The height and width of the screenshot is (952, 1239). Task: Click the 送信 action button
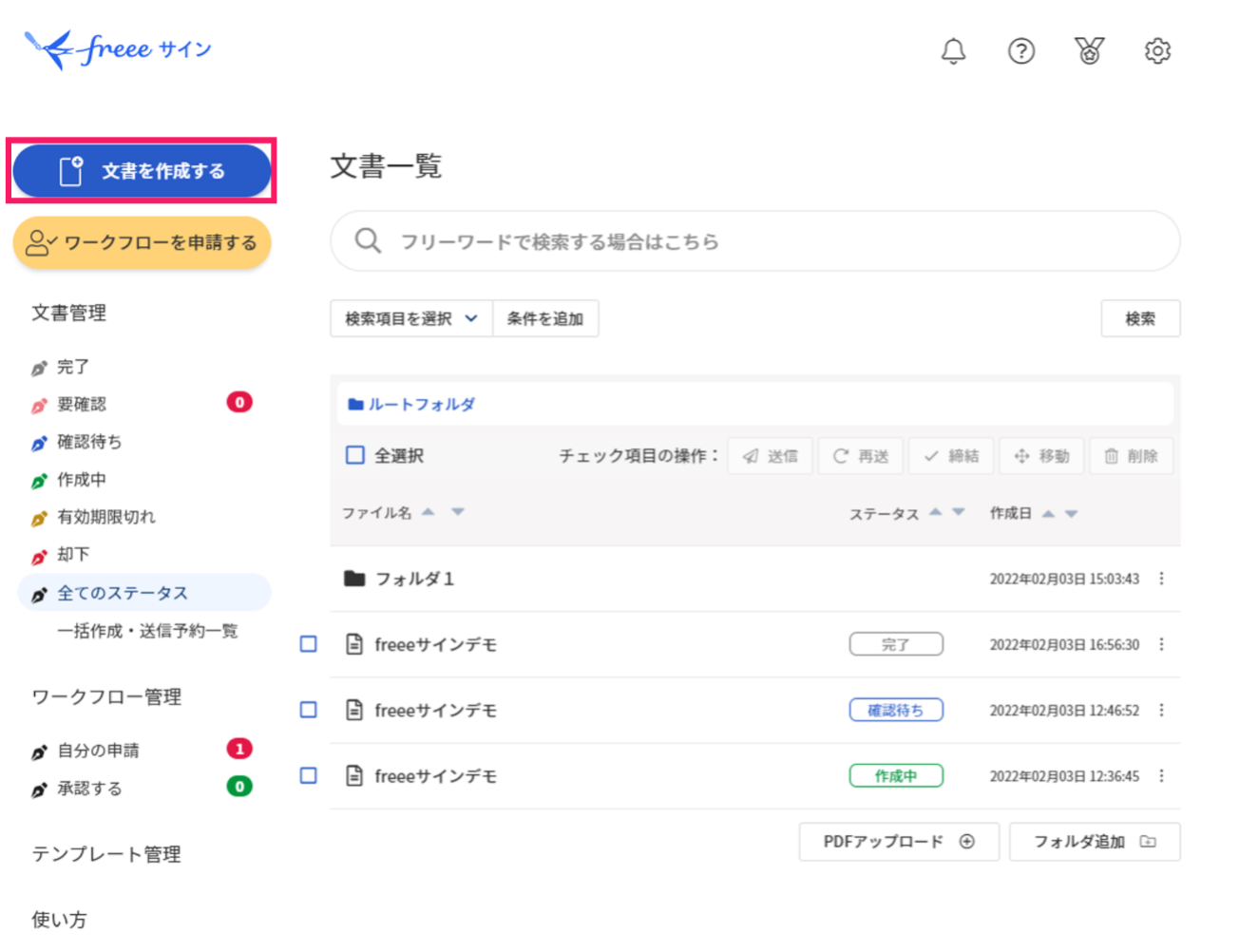click(x=771, y=456)
